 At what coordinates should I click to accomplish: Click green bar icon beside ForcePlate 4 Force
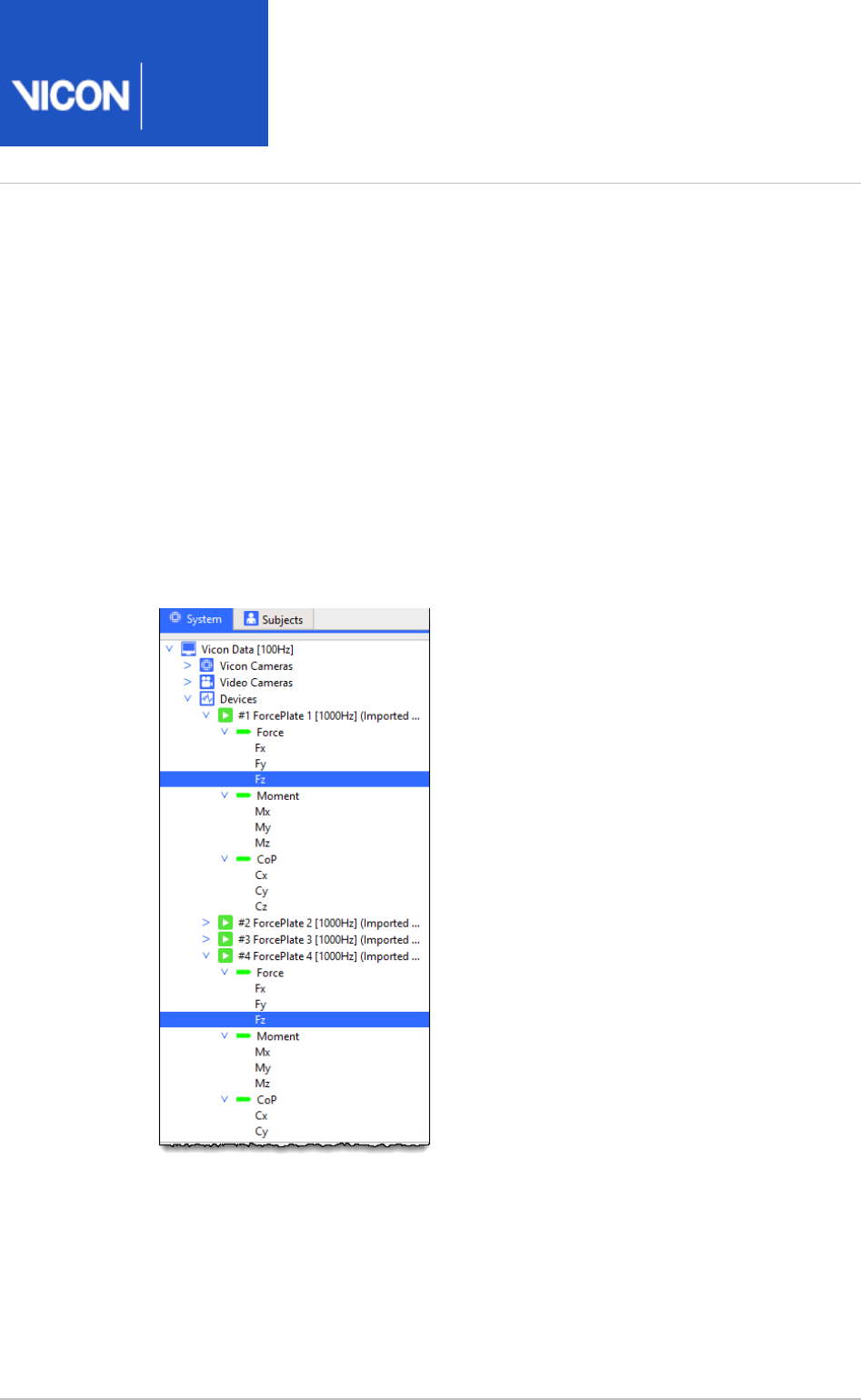click(x=243, y=972)
